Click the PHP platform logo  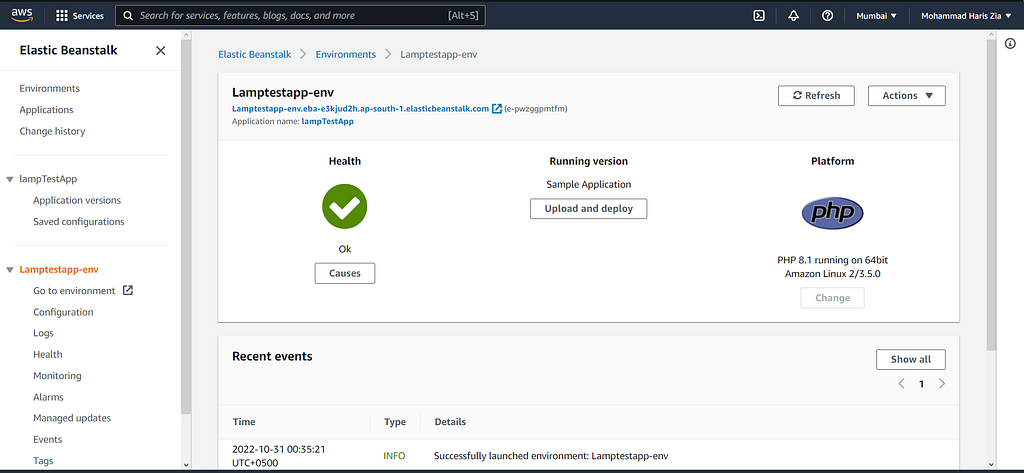833,213
